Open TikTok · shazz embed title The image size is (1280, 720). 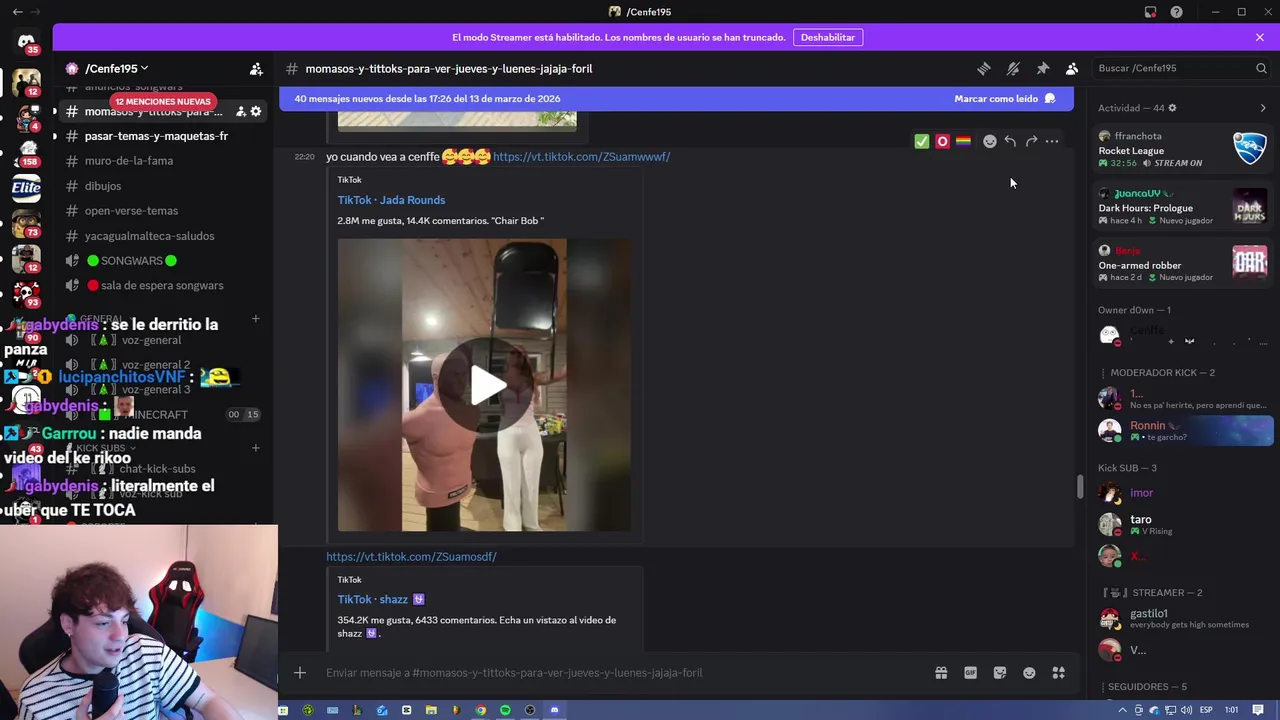(381, 600)
